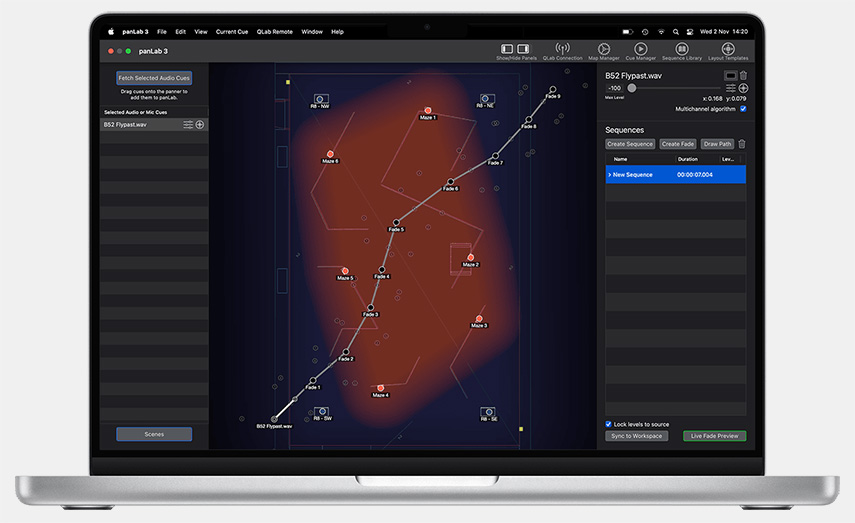Click the crosshair position icon in the inspector panel
Screen dimensions: 855x523
click(743, 88)
